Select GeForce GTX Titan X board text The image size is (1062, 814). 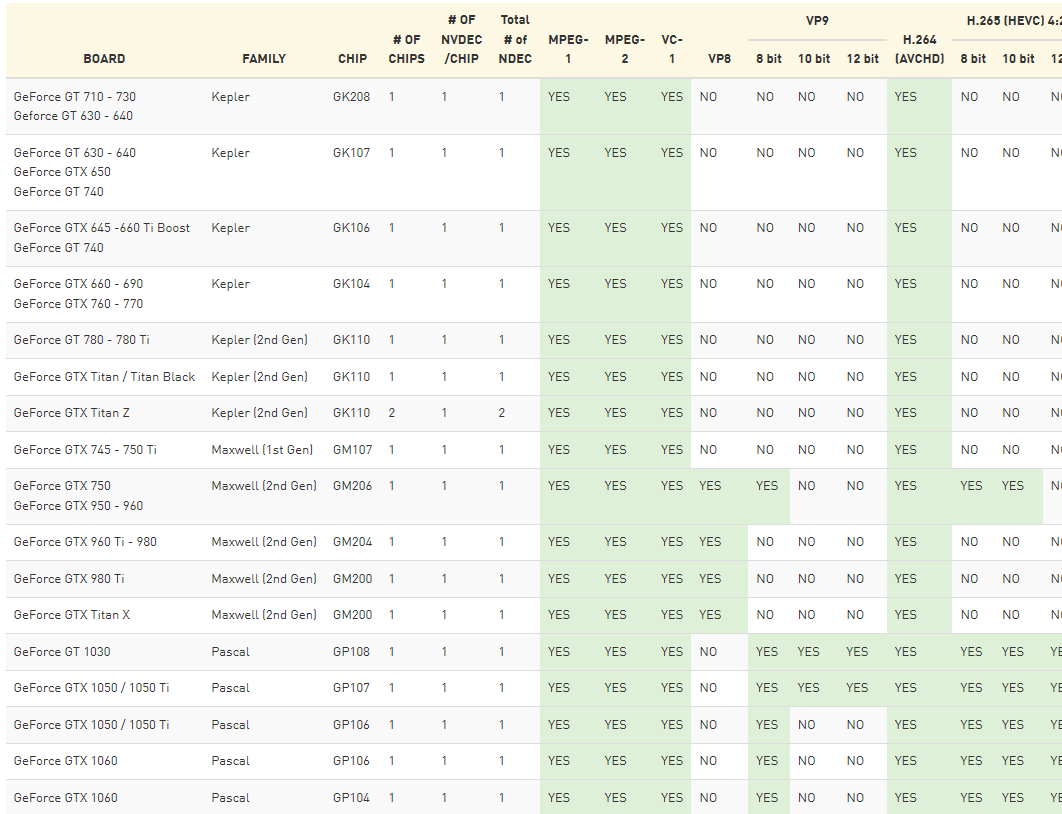(72, 615)
